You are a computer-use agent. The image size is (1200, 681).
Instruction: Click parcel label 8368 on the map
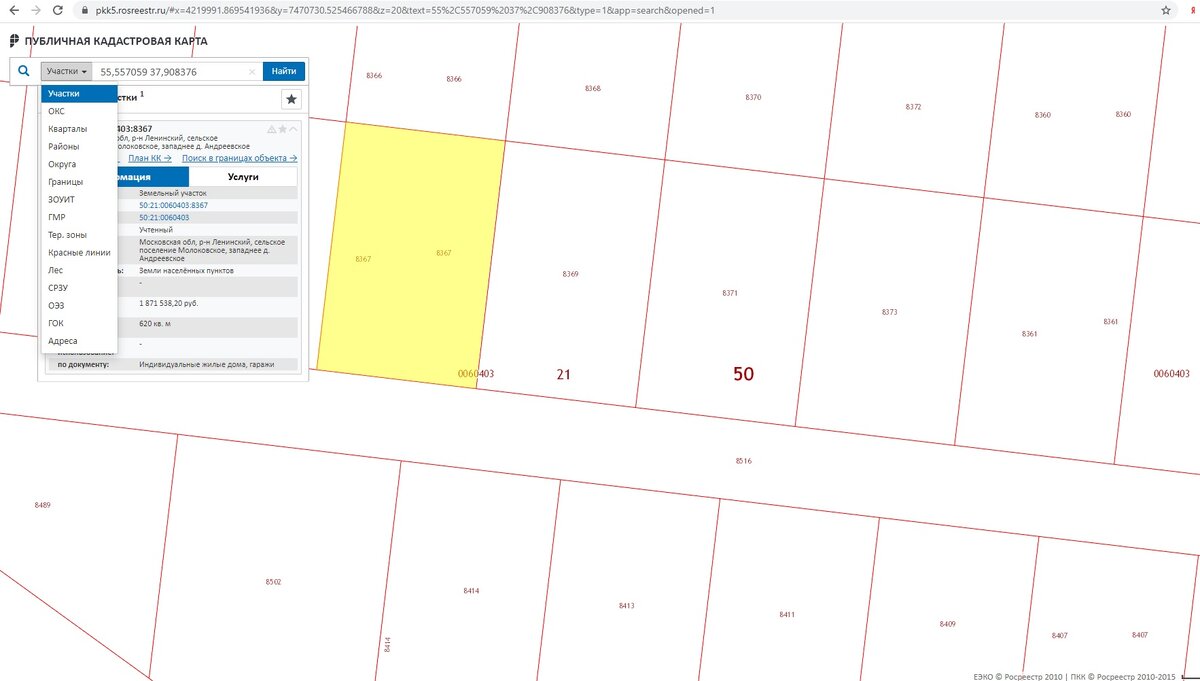point(593,89)
